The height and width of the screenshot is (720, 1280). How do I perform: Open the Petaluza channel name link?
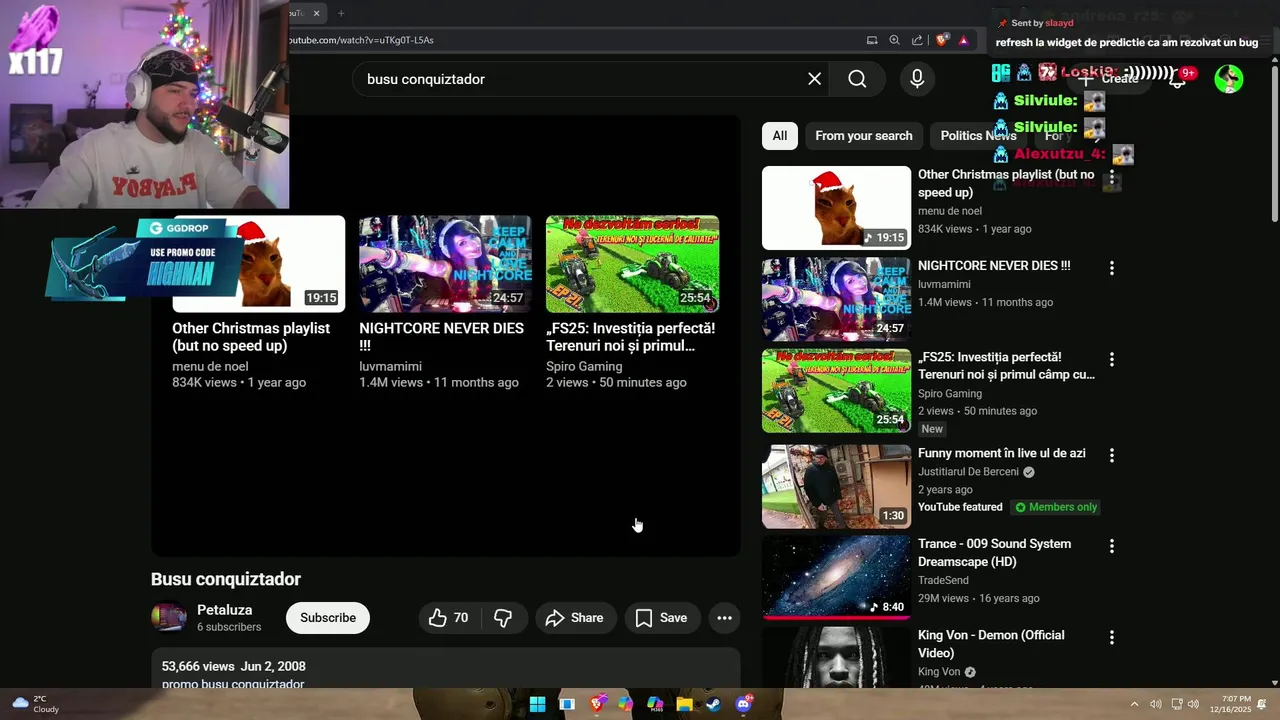225,610
